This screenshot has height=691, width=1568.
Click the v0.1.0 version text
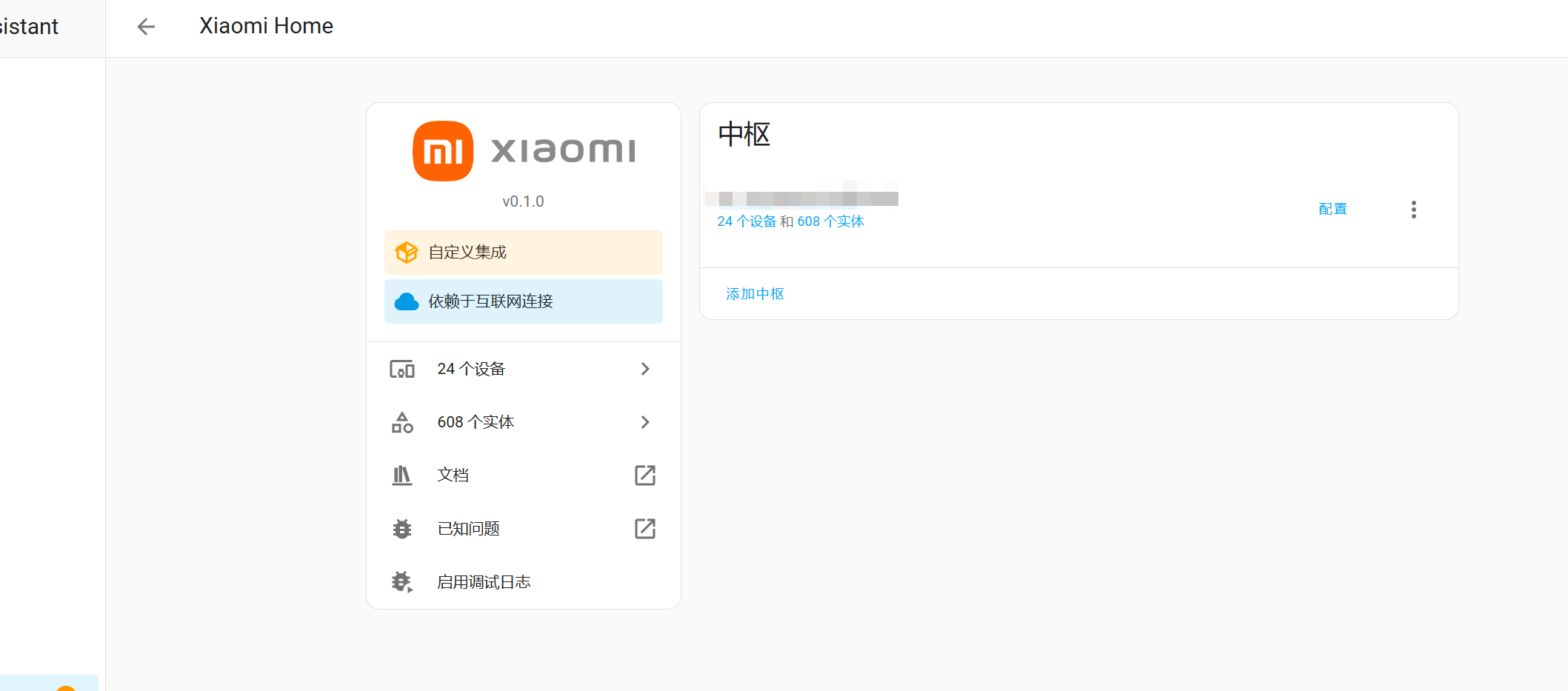[523, 201]
